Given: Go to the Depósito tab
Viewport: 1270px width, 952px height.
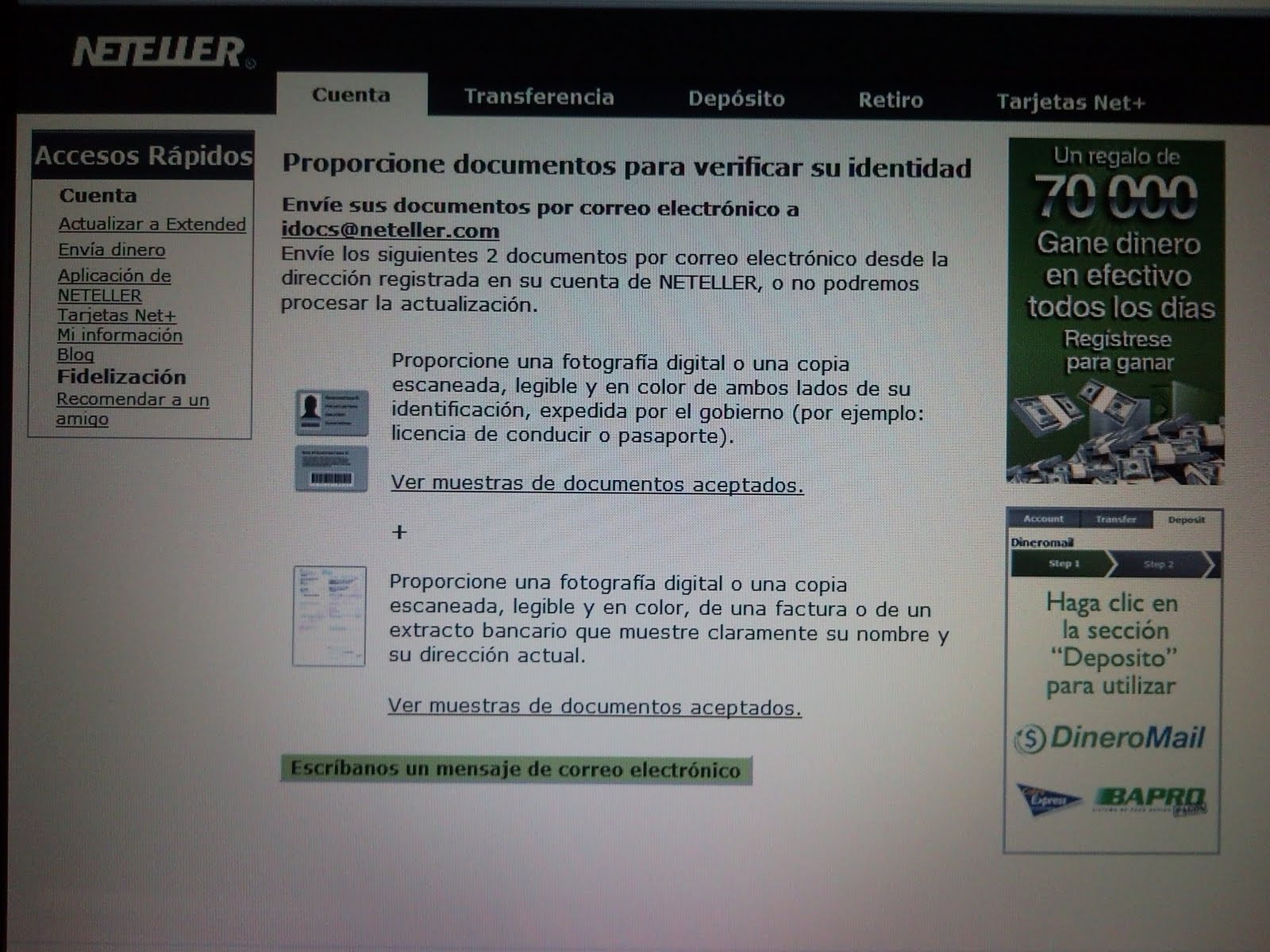Looking at the screenshot, I should coord(736,98).
